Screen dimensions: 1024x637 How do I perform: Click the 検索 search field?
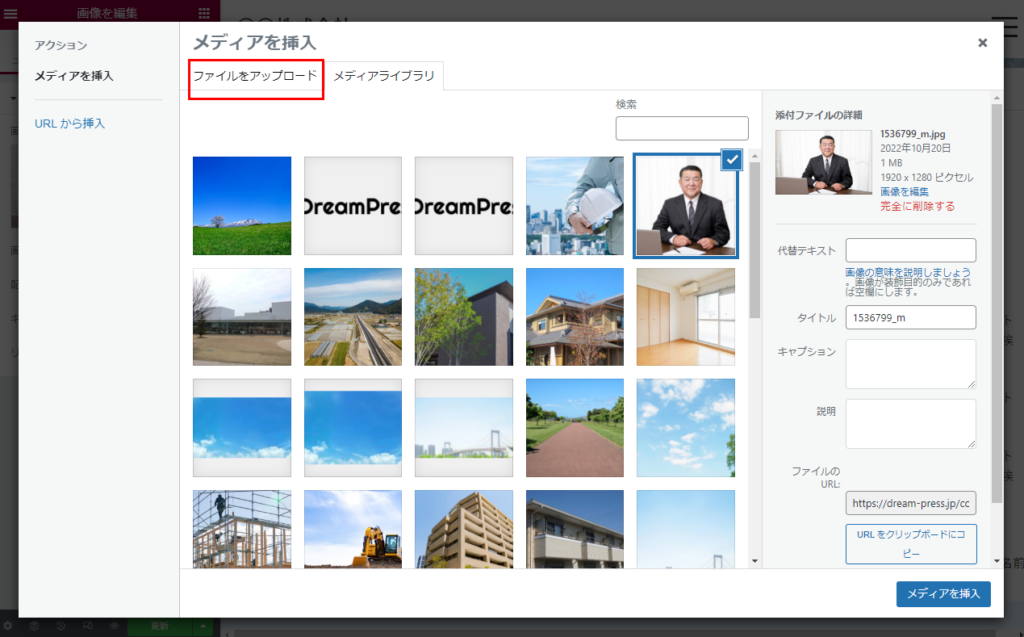(682, 128)
